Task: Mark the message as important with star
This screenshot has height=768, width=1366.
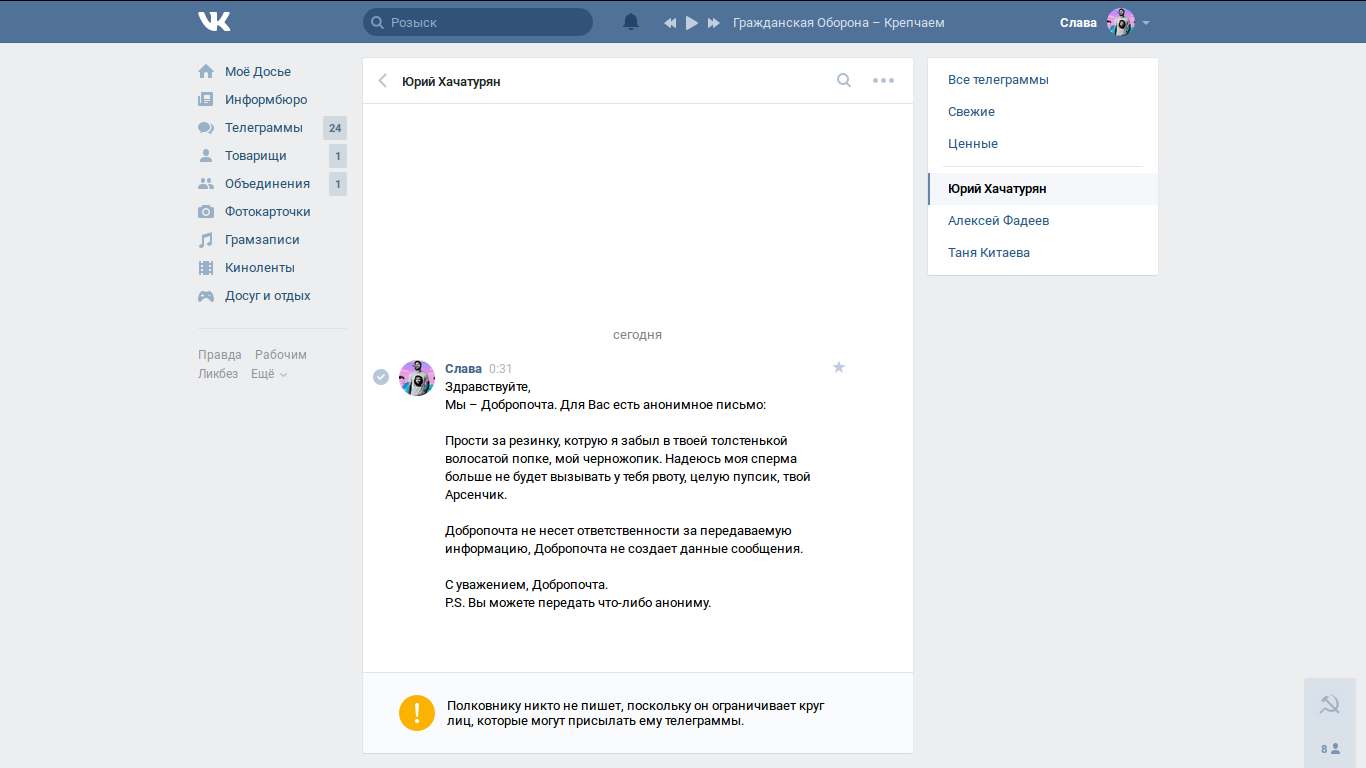Action: 839,367
